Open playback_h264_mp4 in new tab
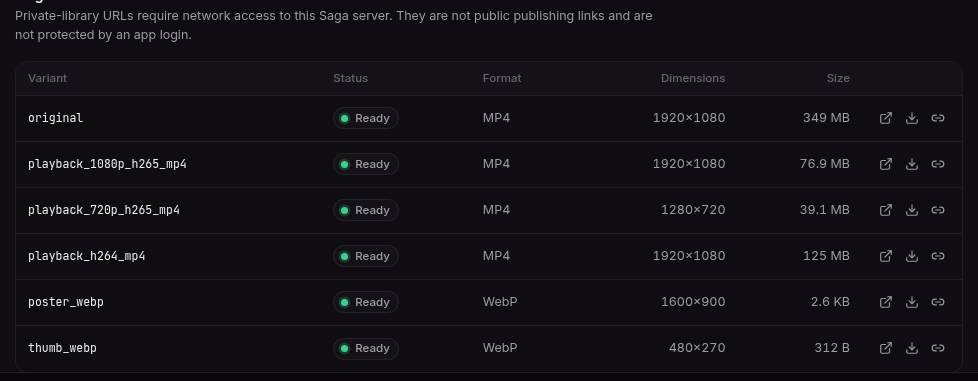 point(886,256)
